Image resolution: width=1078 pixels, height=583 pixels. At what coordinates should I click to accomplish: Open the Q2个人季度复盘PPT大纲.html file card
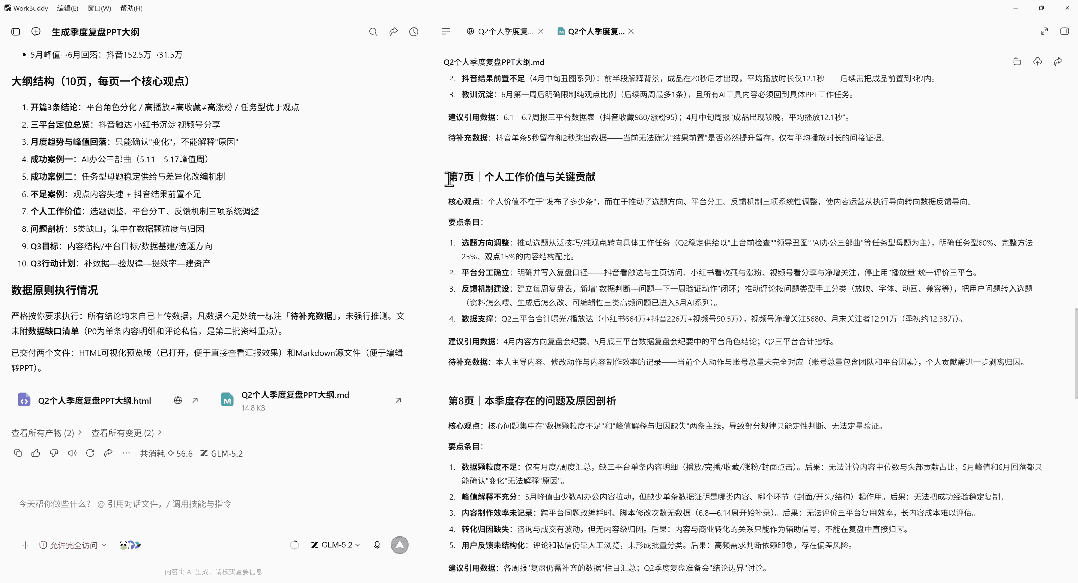[94, 400]
